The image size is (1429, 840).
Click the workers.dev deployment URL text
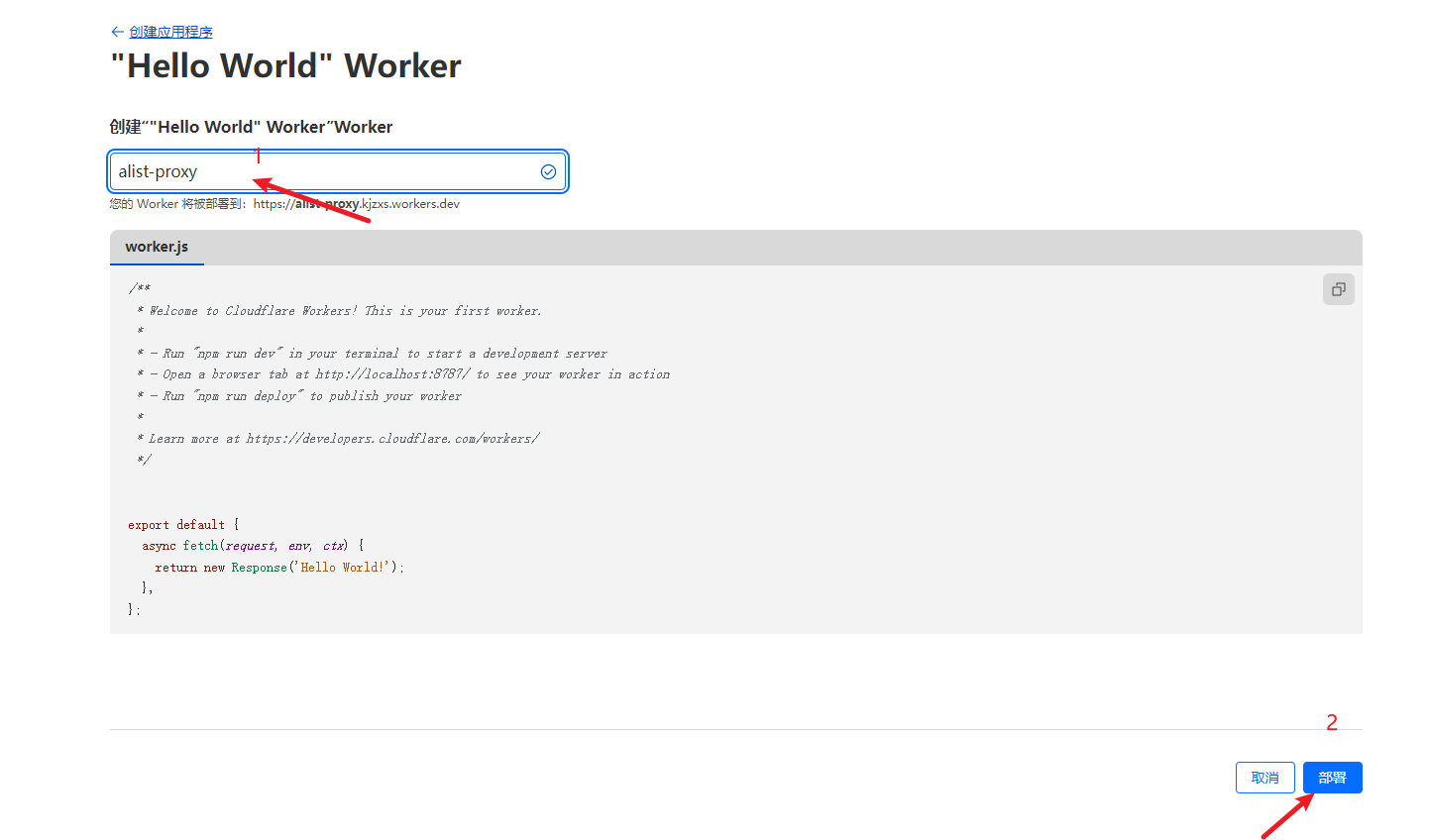[357, 204]
